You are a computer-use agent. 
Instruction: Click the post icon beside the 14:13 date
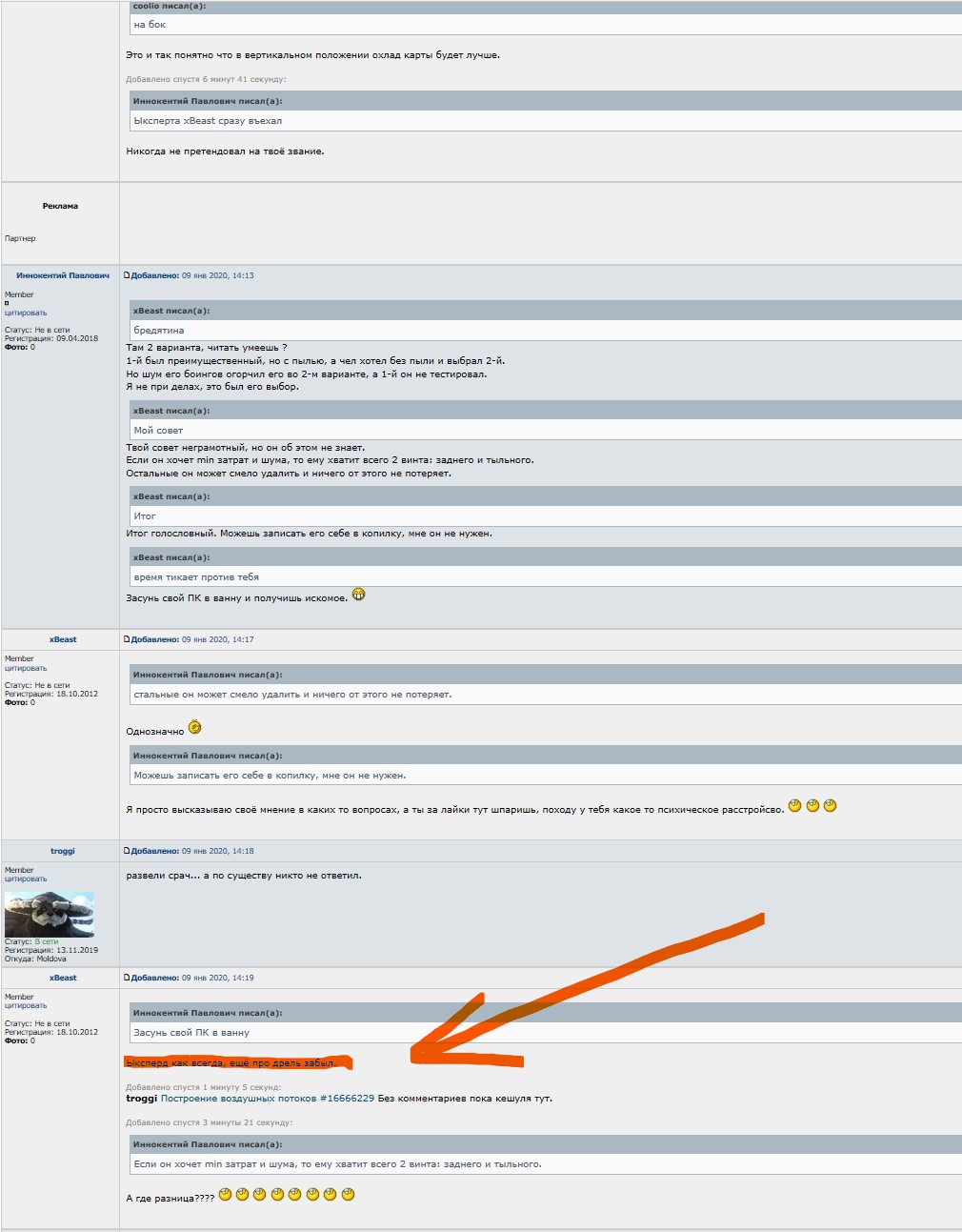[127, 275]
